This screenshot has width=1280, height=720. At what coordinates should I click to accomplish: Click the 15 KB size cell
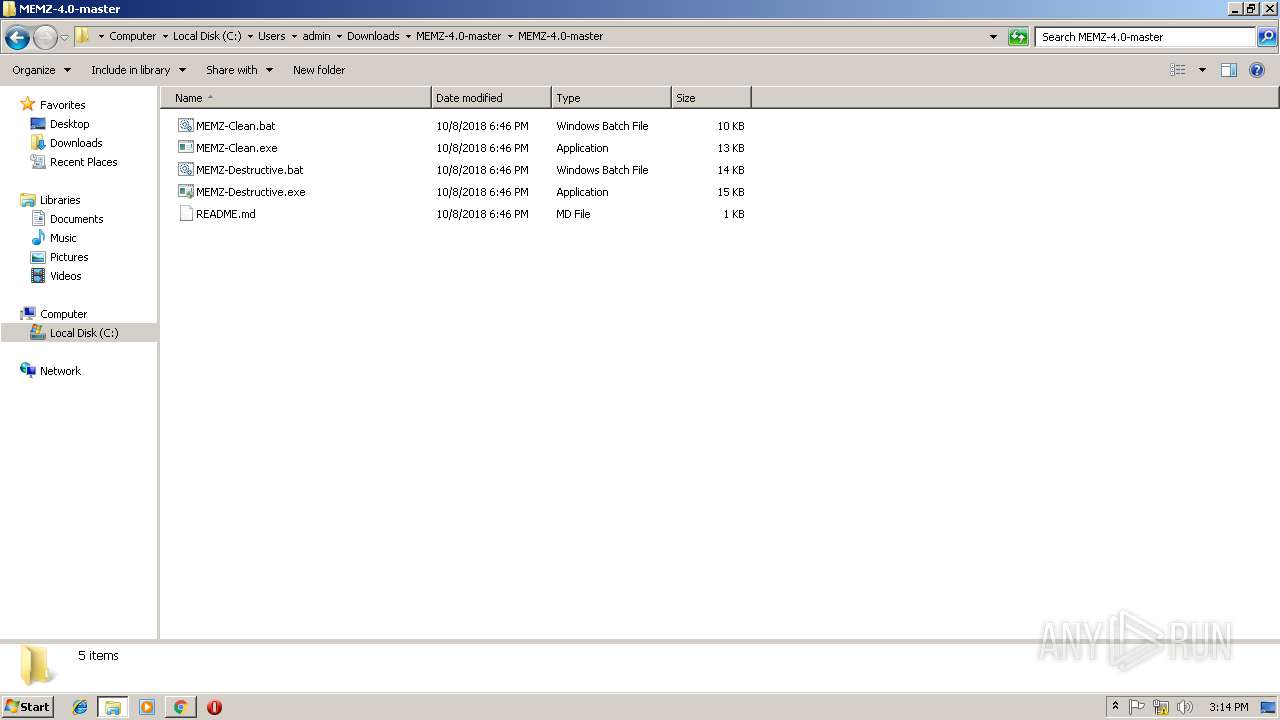pos(731,192)
